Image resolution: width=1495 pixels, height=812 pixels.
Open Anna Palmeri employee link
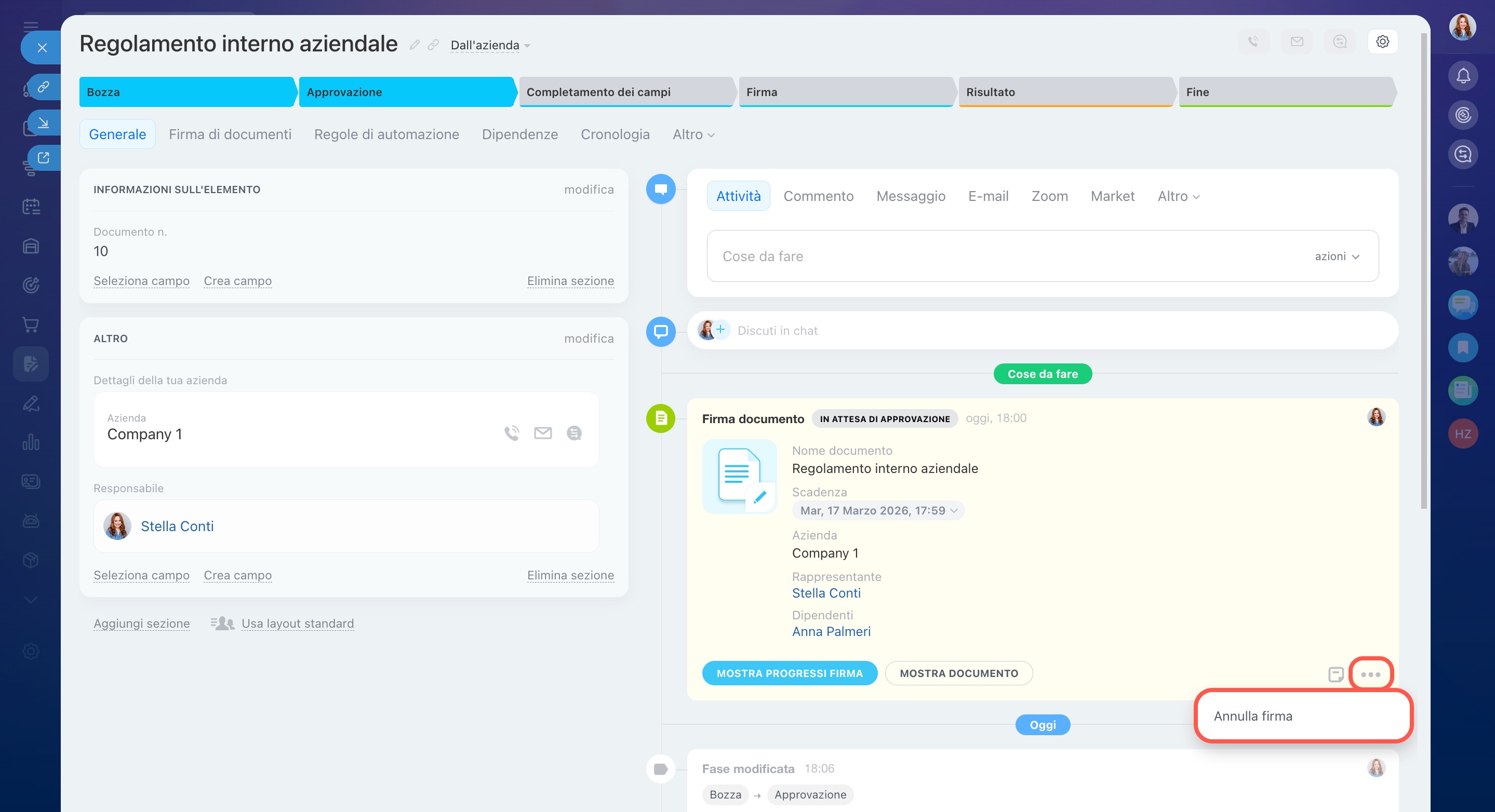(x=831, y=632)
